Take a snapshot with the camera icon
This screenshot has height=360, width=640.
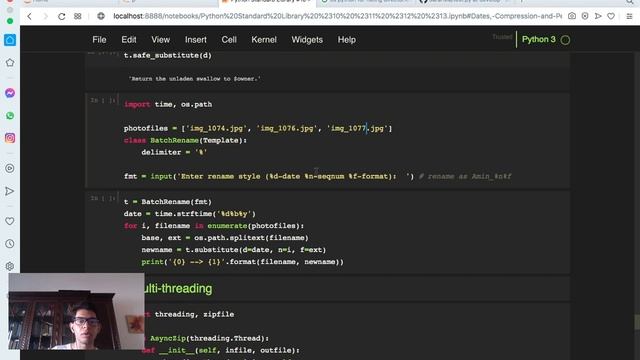(x=572, y=16)
